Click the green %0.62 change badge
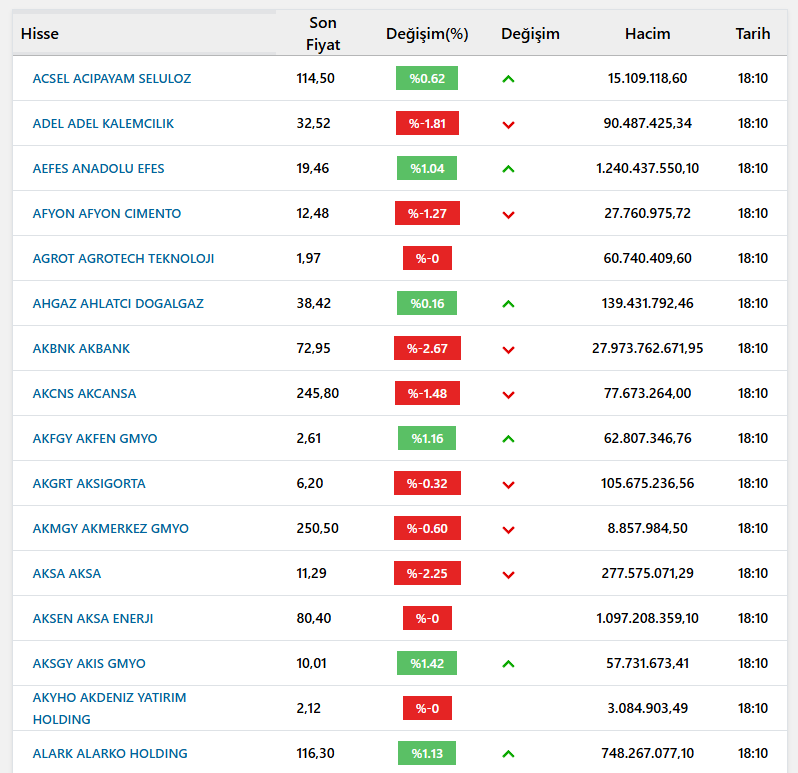Screen dimensions: 798x773 (427, 78)
